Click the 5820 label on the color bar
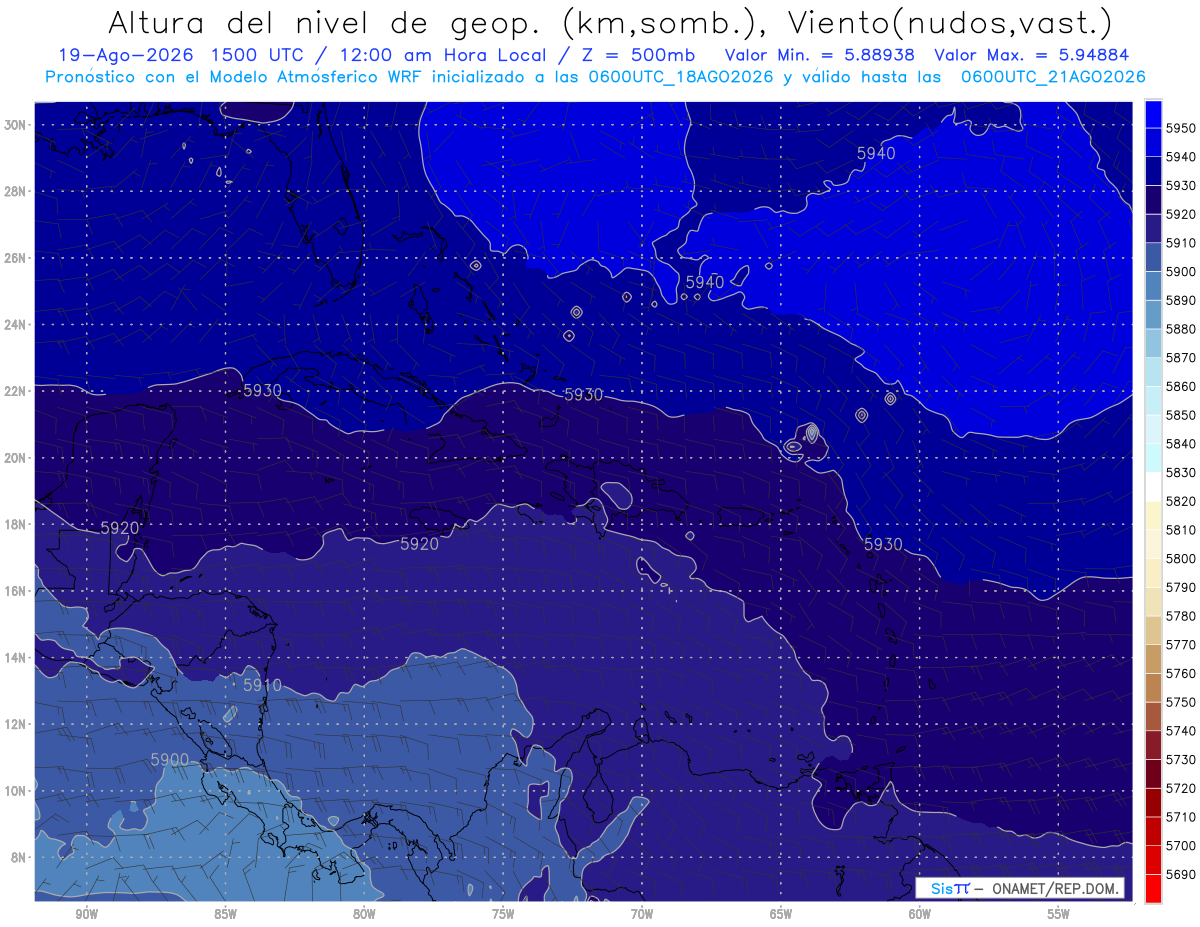1200x927 pixels. point(1181,501)
